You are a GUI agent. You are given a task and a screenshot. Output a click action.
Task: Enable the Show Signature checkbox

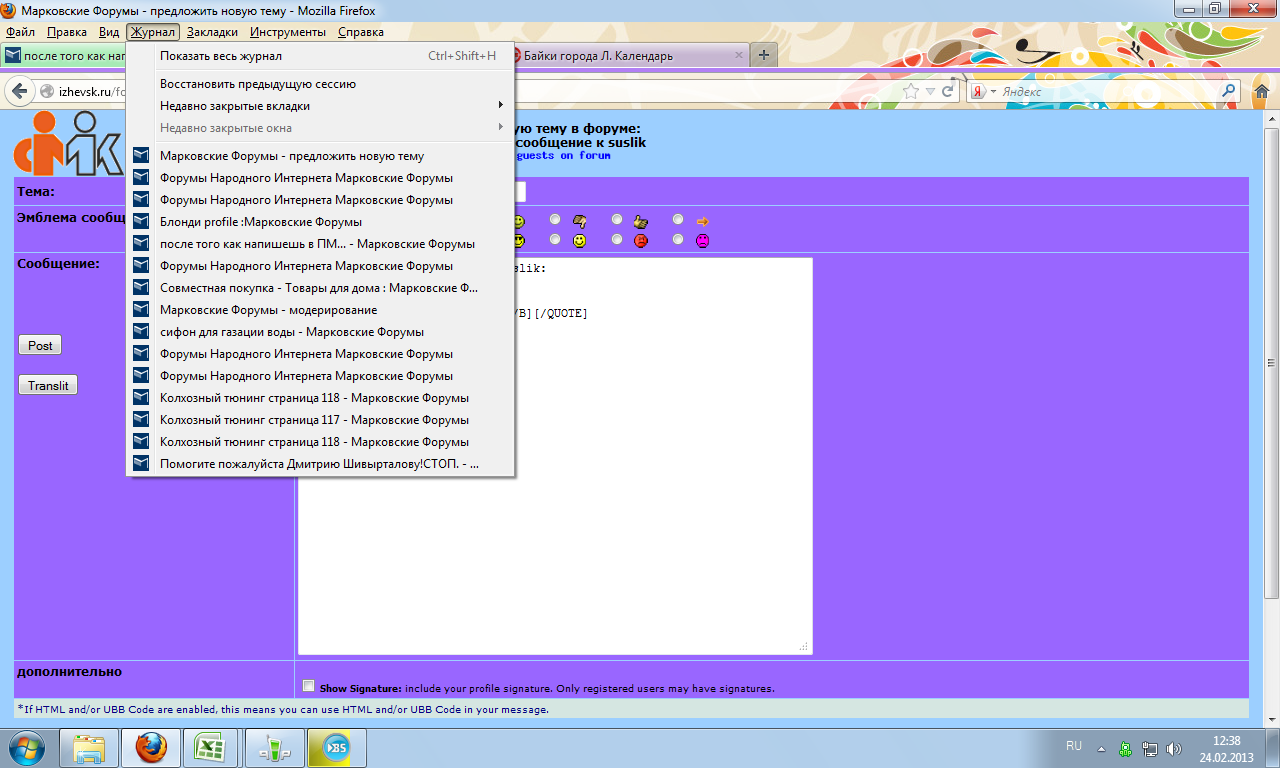click(x=308, y=686)
